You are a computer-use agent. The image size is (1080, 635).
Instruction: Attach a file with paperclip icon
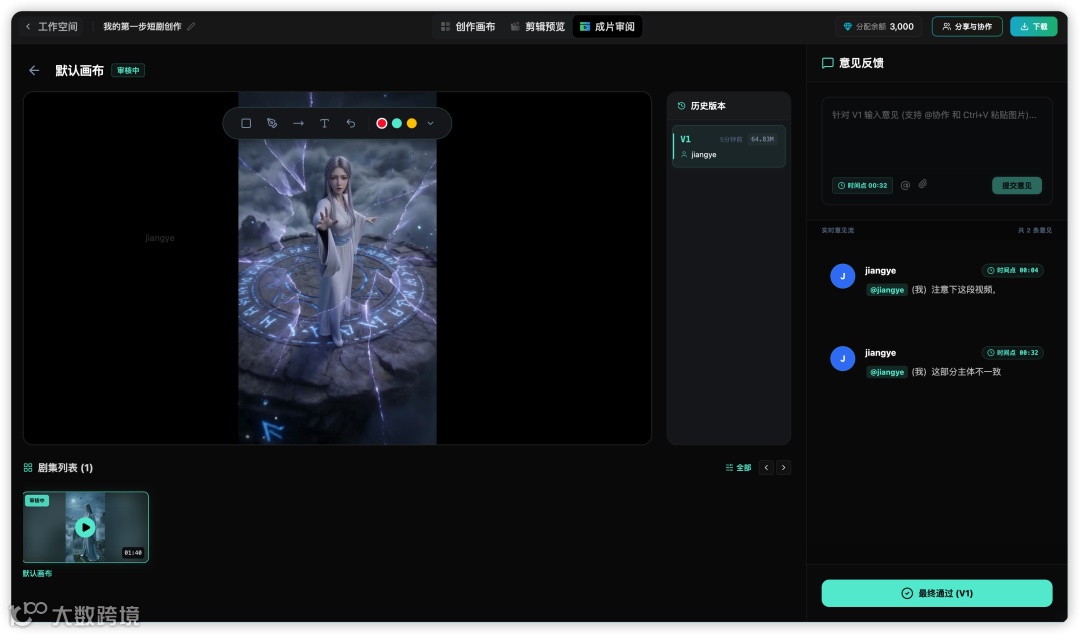tap(923, 184)
